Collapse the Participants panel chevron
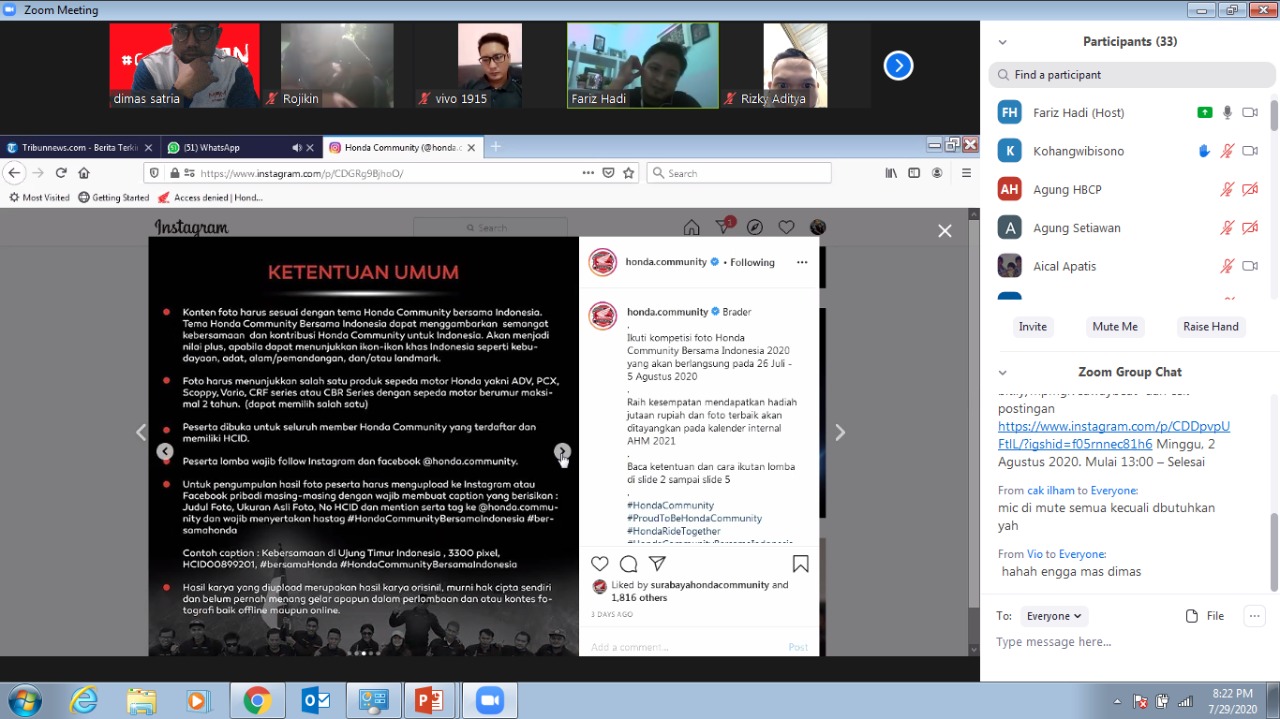 point(1003,42)
